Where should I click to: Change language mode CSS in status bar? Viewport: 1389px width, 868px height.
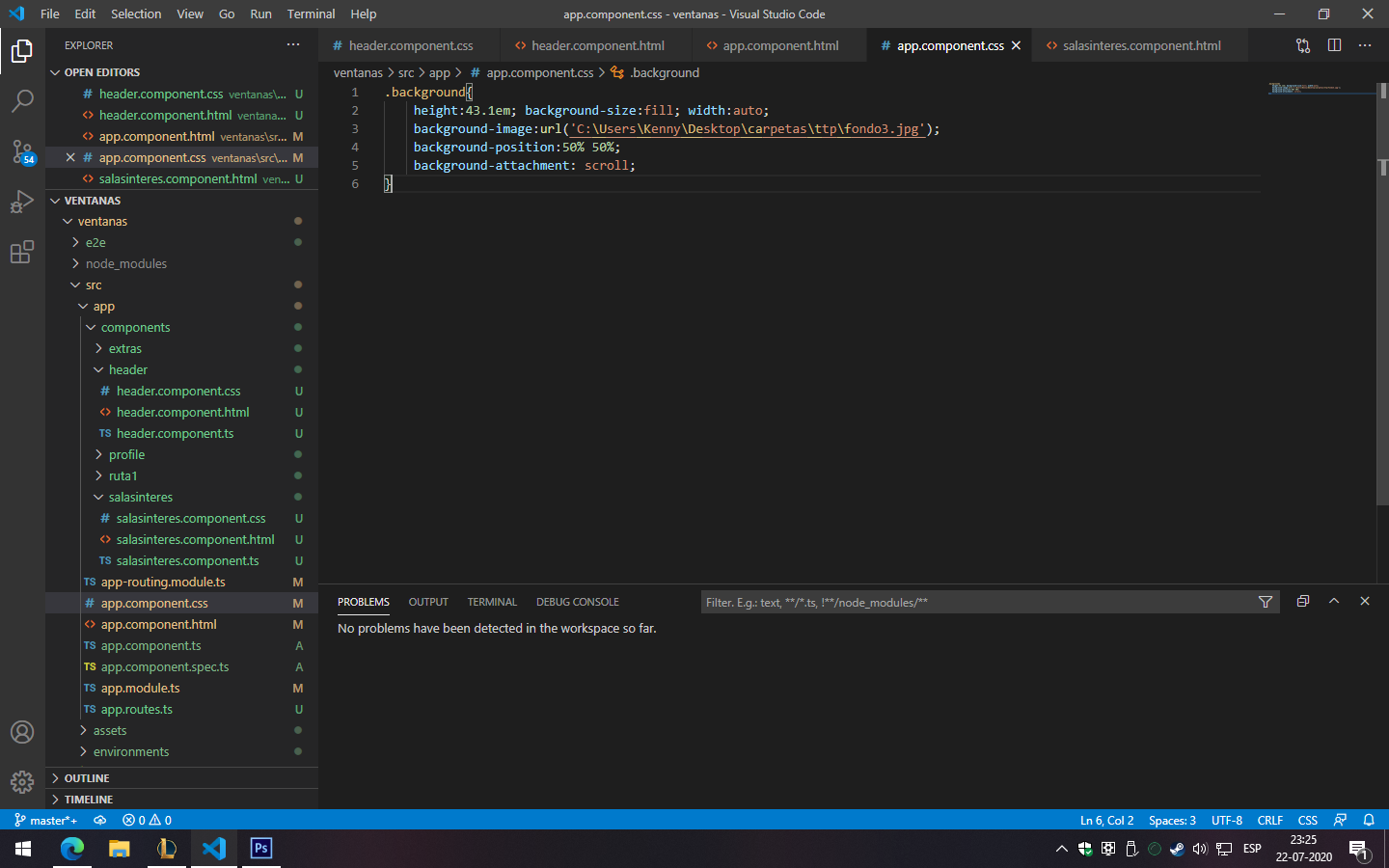point(1308,820)
